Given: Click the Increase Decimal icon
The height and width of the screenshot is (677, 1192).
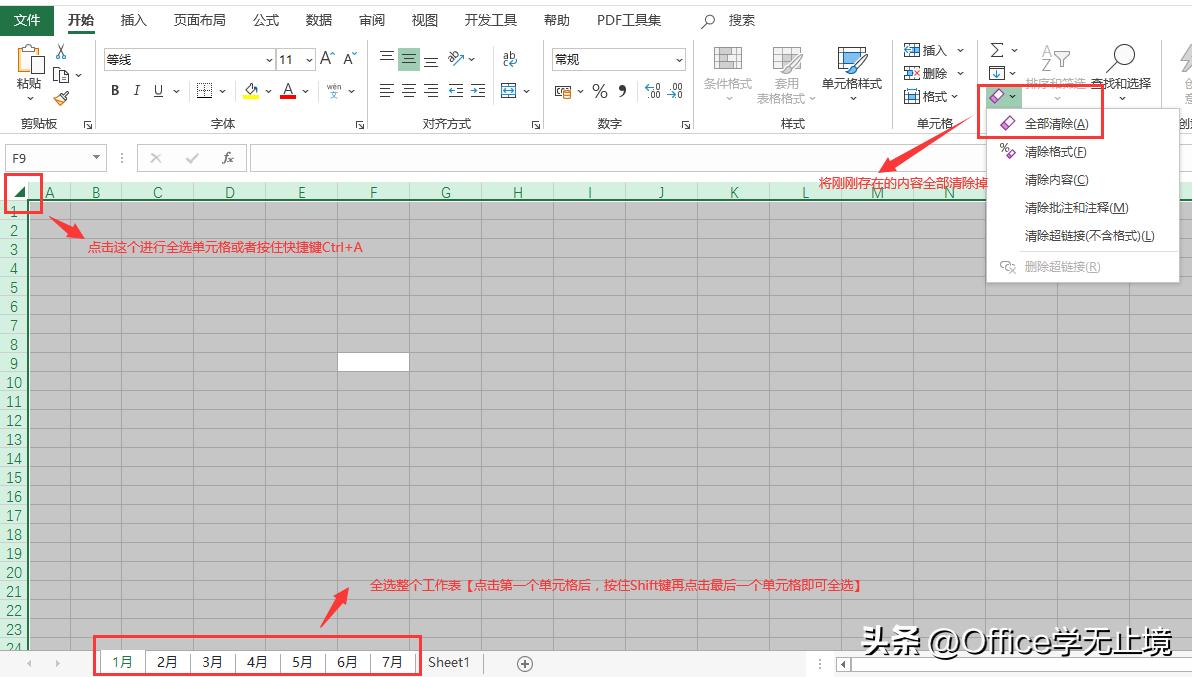Looking at the screenshot, I should tap(652, 91).
